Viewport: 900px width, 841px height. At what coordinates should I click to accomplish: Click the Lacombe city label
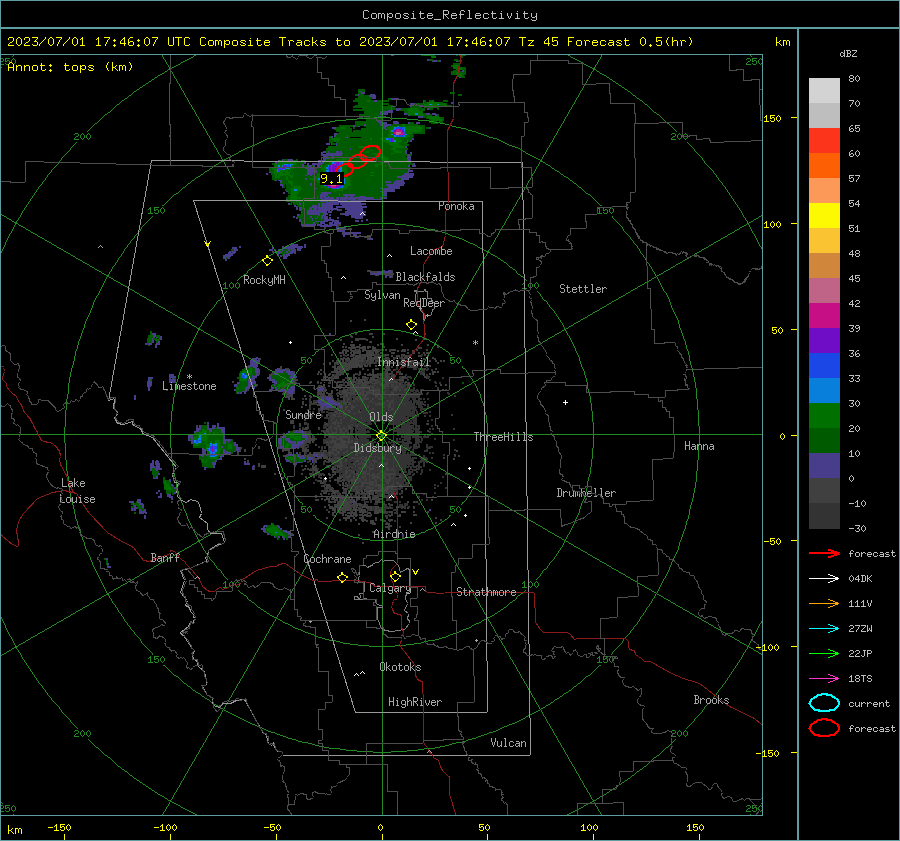pyautogui.click(x=431, y=251)
